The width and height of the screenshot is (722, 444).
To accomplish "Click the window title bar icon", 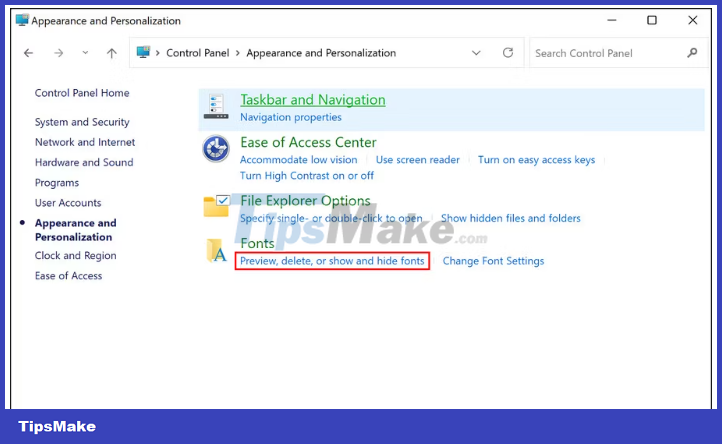I will coord(22,20).
